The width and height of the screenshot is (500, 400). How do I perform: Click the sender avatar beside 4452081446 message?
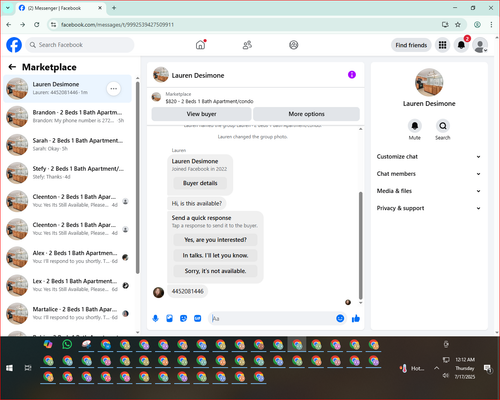(x=158, y=292)
